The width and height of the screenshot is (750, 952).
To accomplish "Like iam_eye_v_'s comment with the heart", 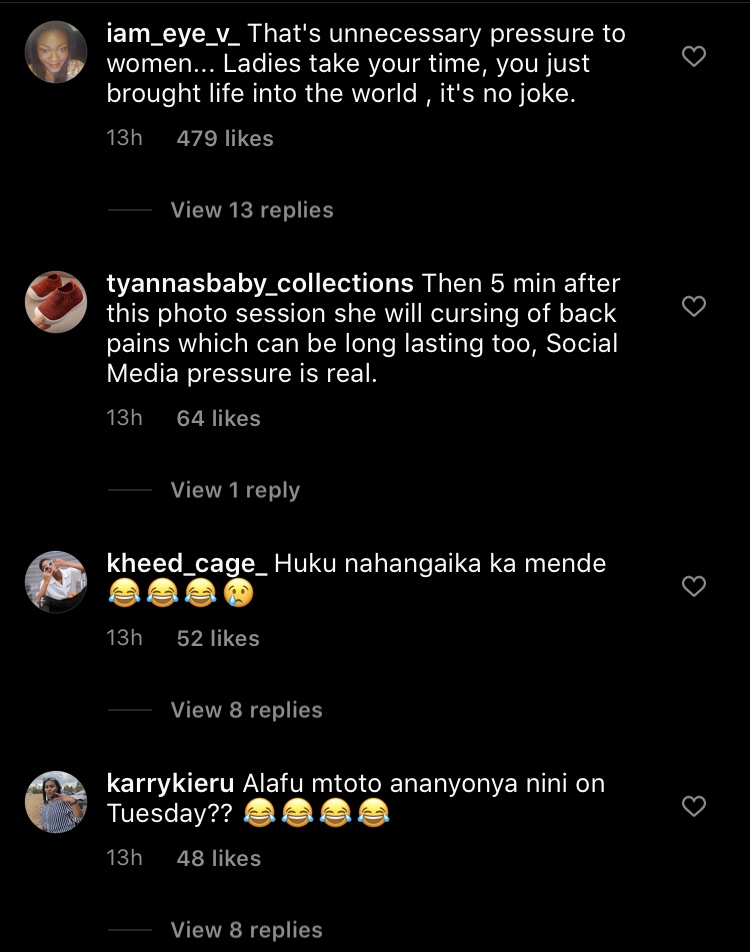I will [x=693, y=57].
